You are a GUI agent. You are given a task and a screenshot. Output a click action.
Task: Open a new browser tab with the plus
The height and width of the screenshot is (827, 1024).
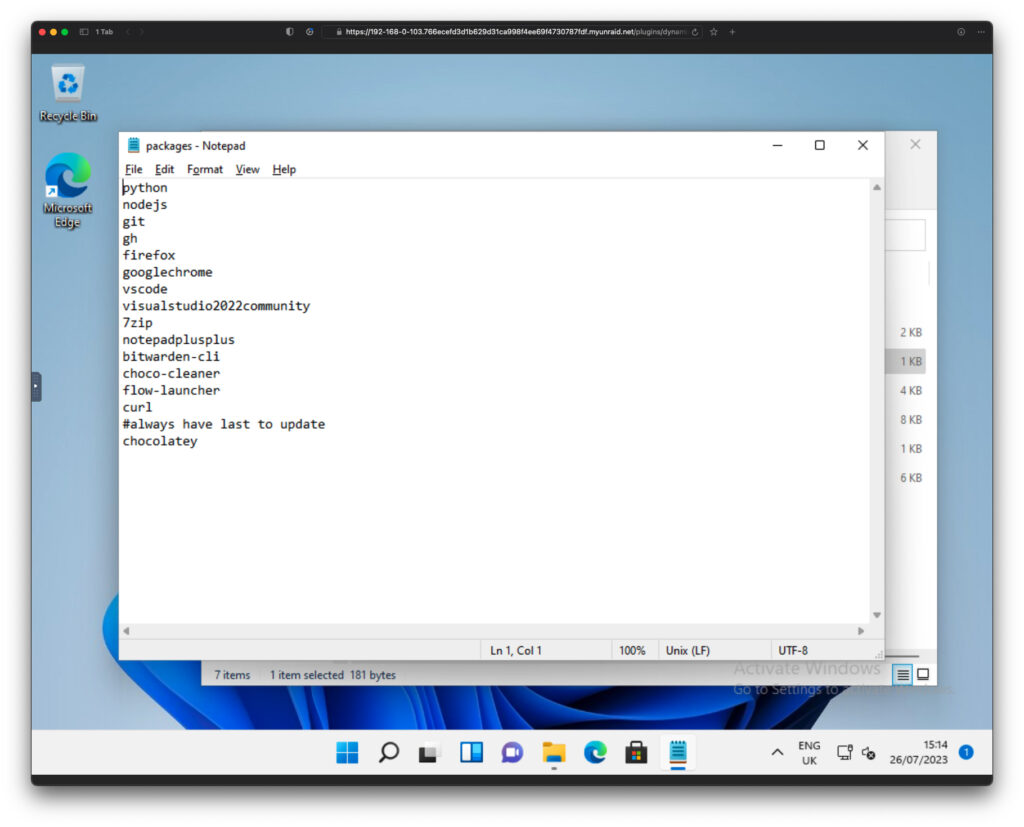[x=732, y=31]
